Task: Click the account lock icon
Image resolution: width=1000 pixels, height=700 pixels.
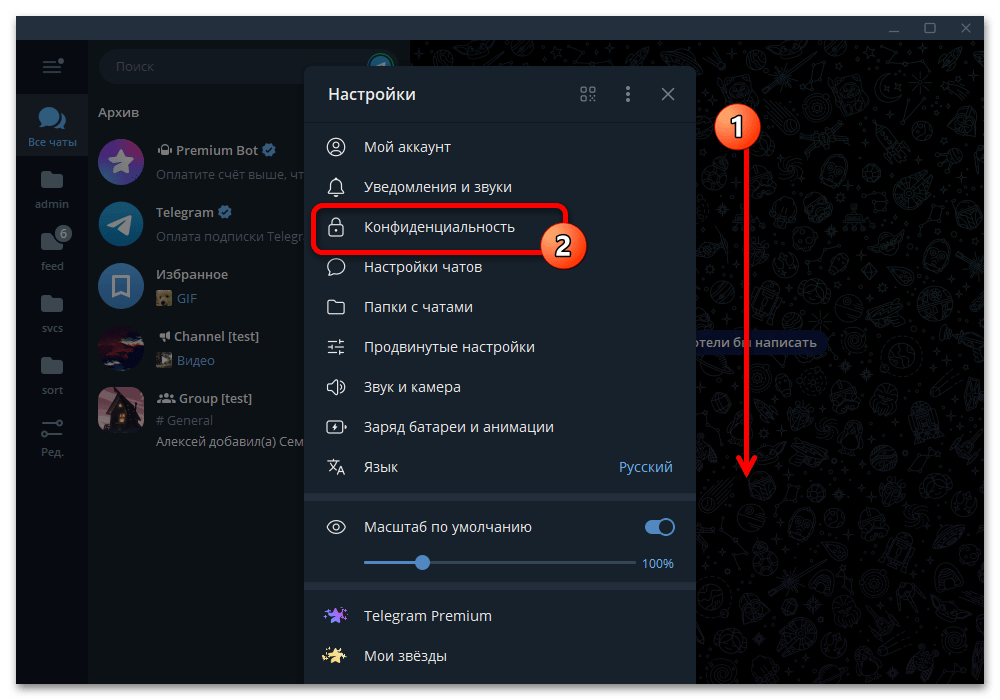Action: [336, 228]
